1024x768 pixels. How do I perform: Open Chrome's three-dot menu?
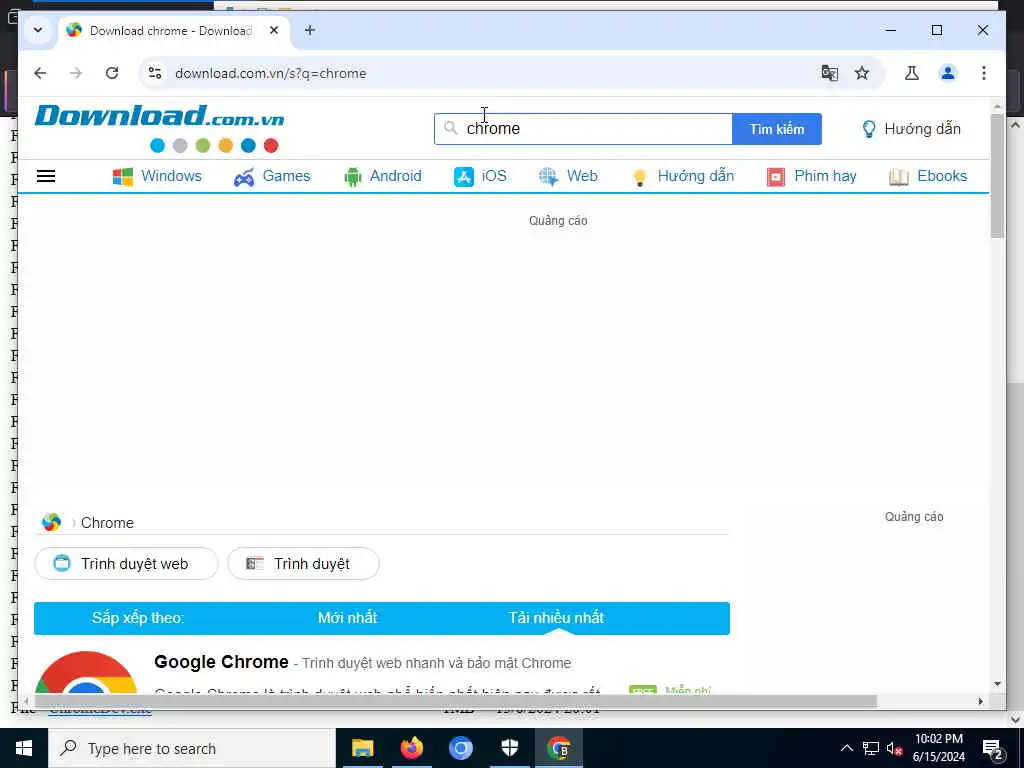coord(984,73)
